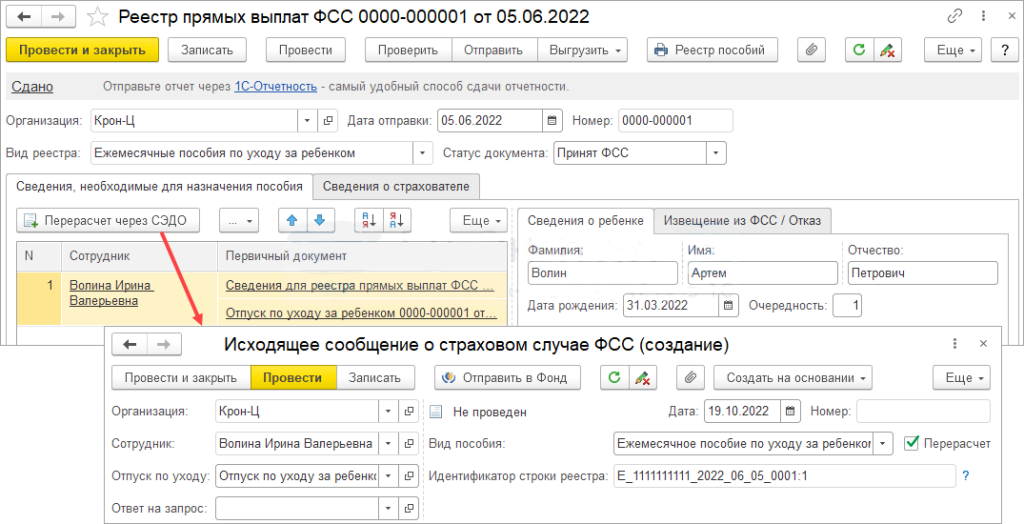The height and width of the screenshot is (524, 1024).
Task: Toggle the Перерасчет checkbox
Action: [911, 442]
